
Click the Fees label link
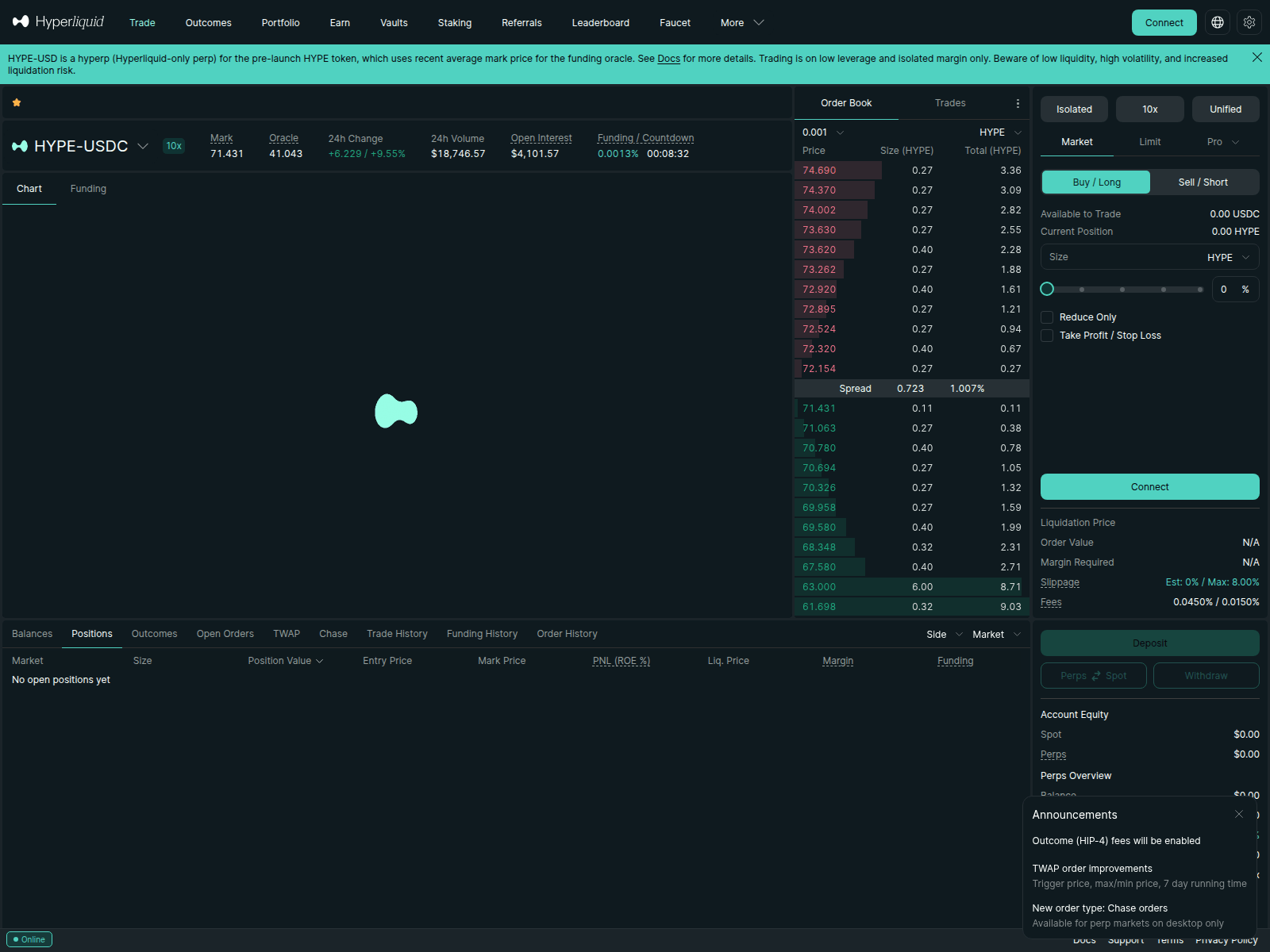1051,602
